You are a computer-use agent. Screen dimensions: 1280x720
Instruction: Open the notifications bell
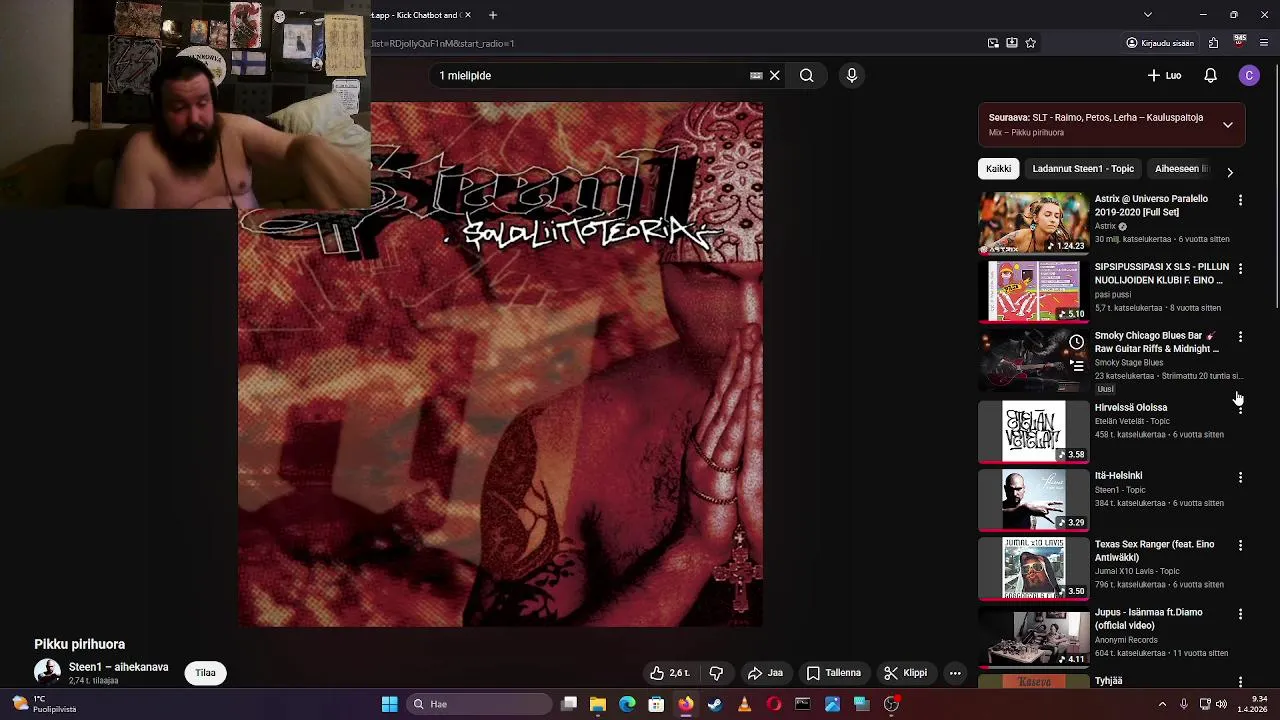coord(1210,75)
